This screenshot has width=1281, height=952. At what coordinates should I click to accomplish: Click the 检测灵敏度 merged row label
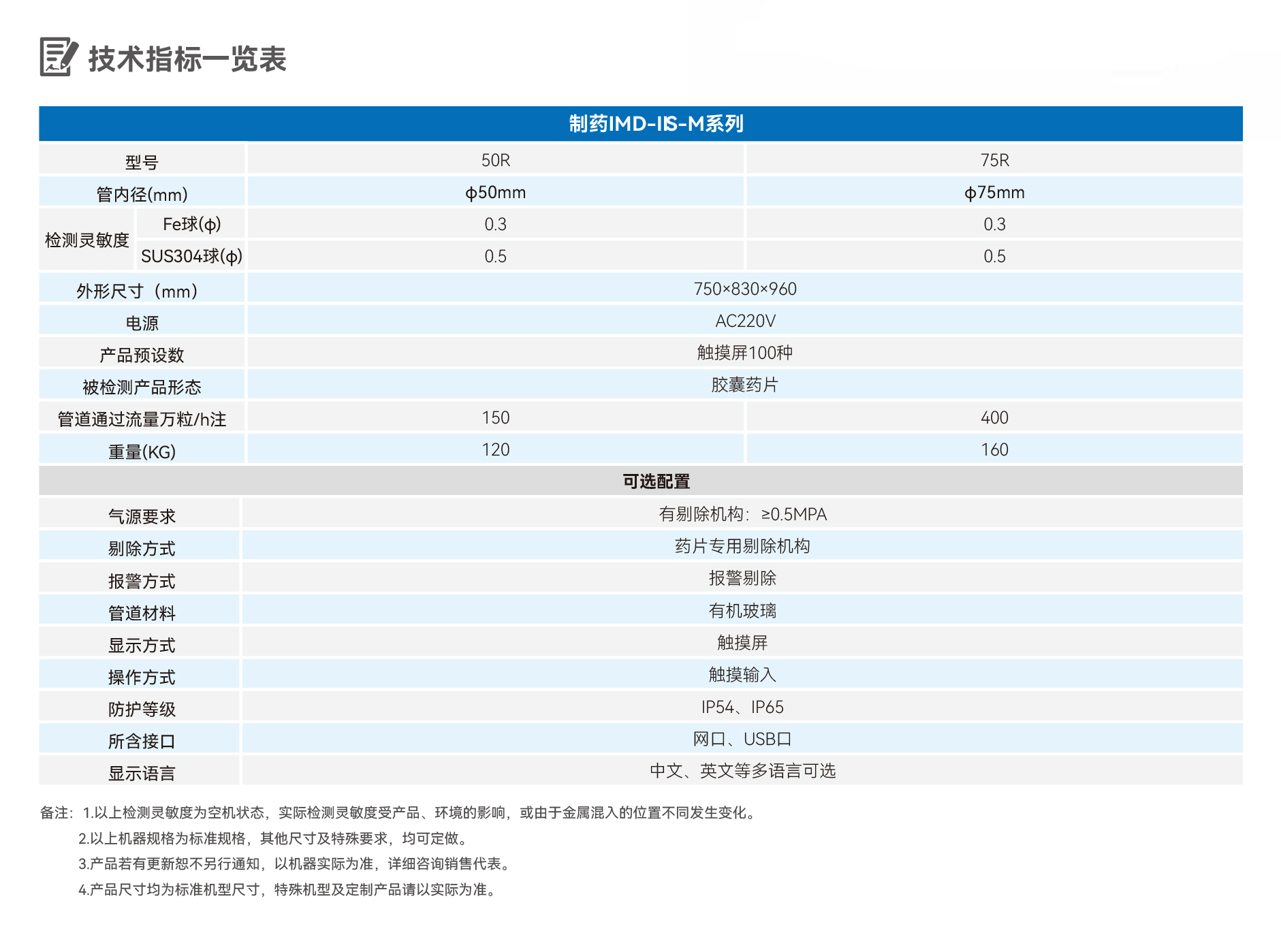tap(88, 240)
